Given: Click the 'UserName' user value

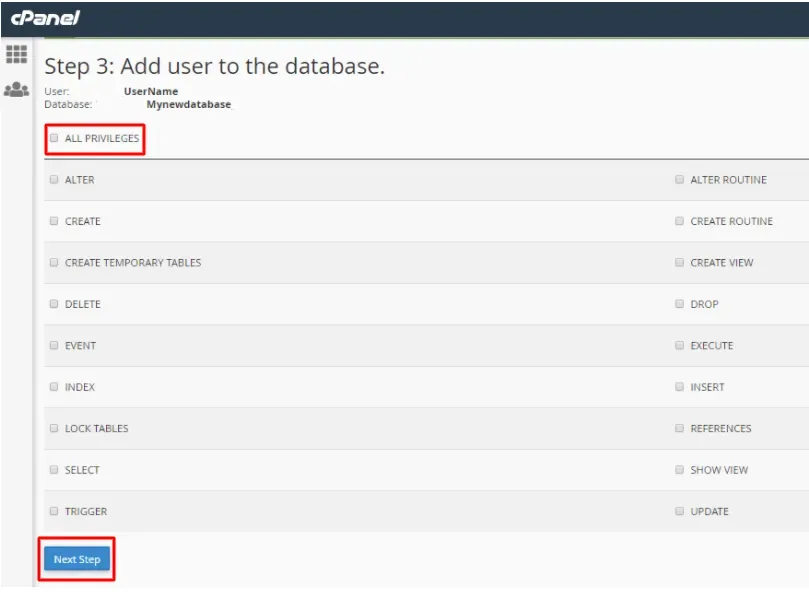Looking at the screenshot, I should 151,91.
